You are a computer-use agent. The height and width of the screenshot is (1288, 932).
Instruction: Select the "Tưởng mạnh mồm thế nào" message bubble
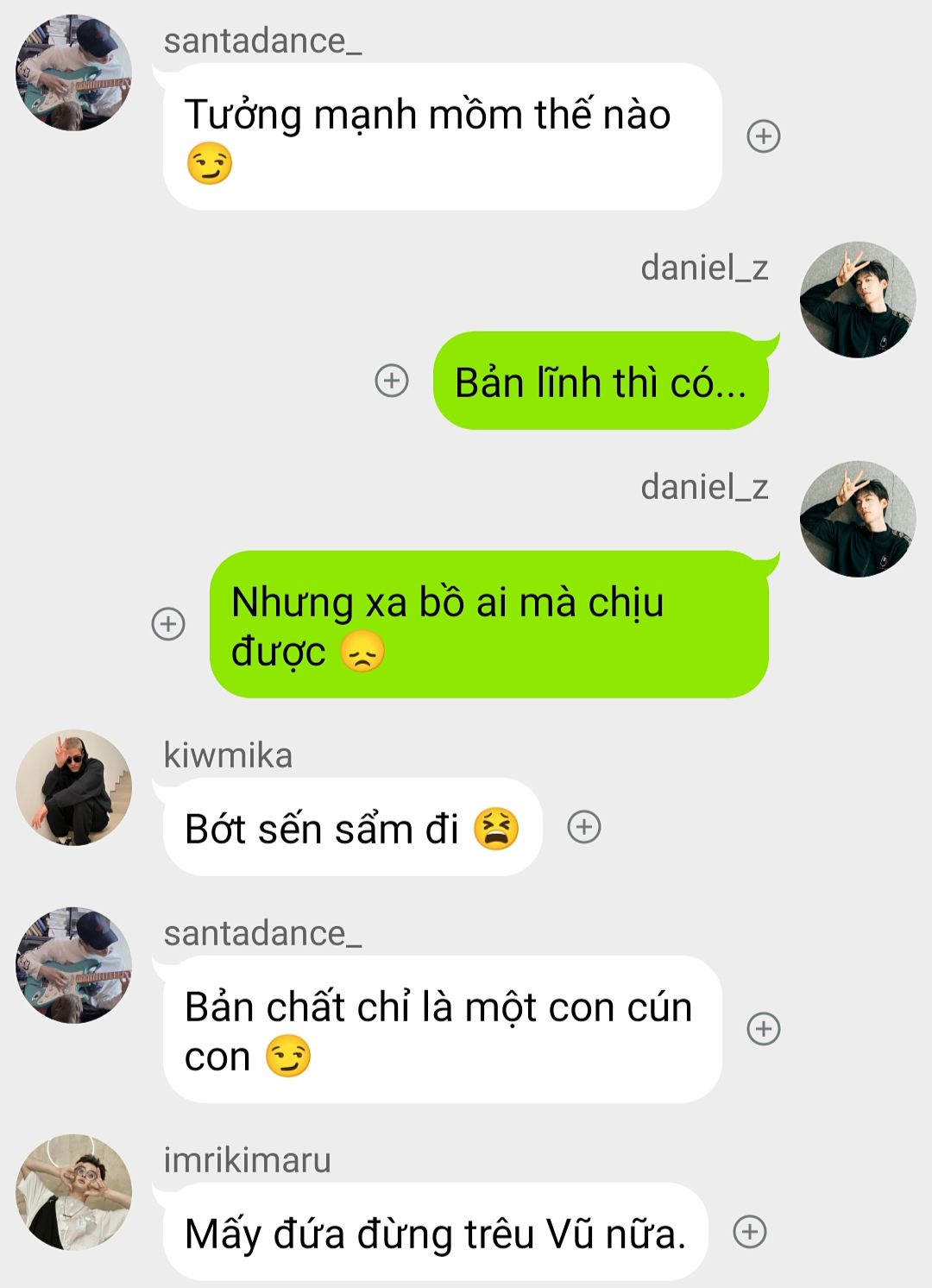pyautogui.click(x=442, y=137)
